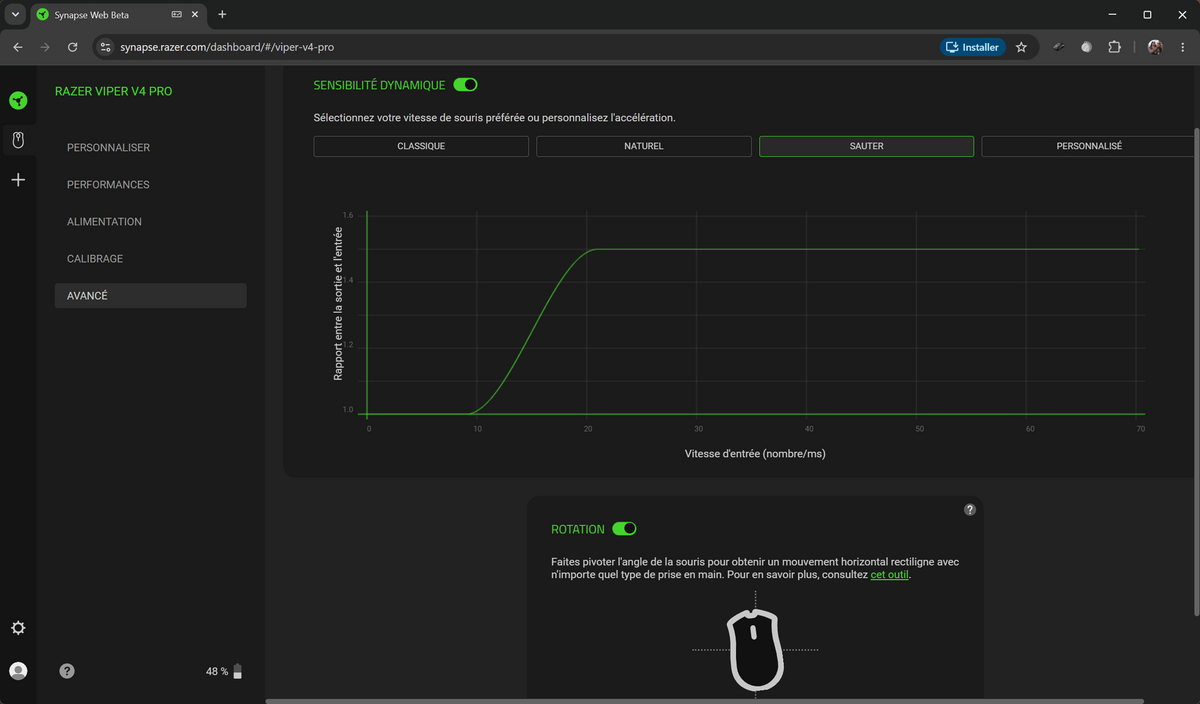Switch to Synapse Web Beta tab

[x=116, y=14]
